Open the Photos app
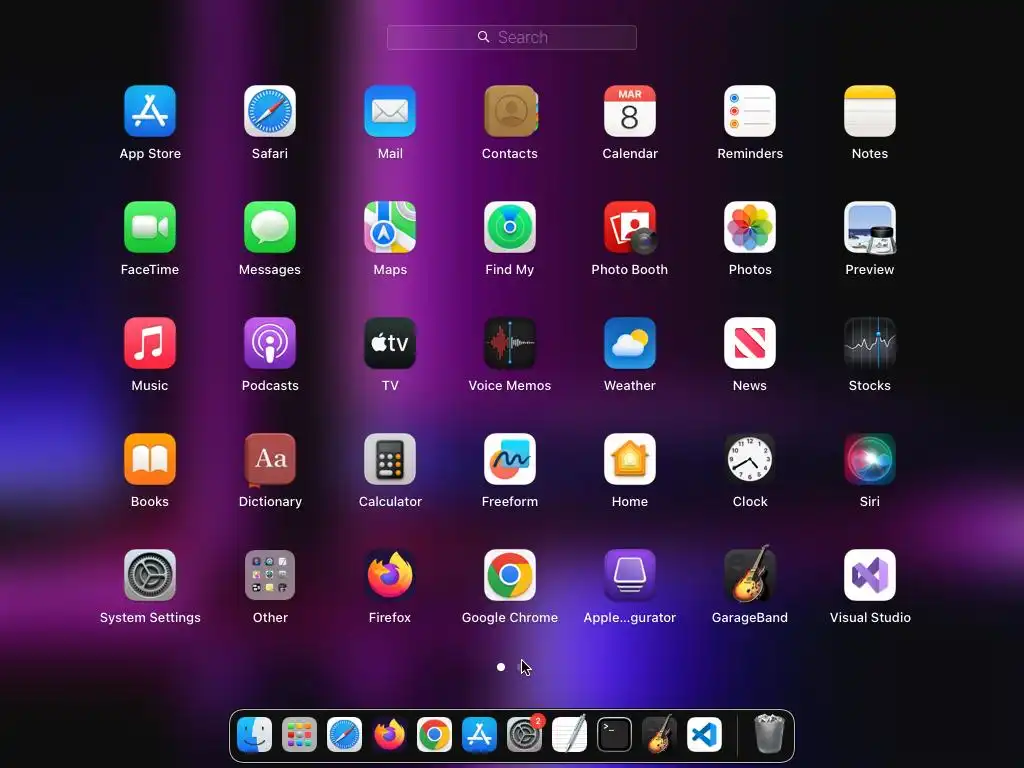Viewport: 1024px width, 768px height. 750,227
